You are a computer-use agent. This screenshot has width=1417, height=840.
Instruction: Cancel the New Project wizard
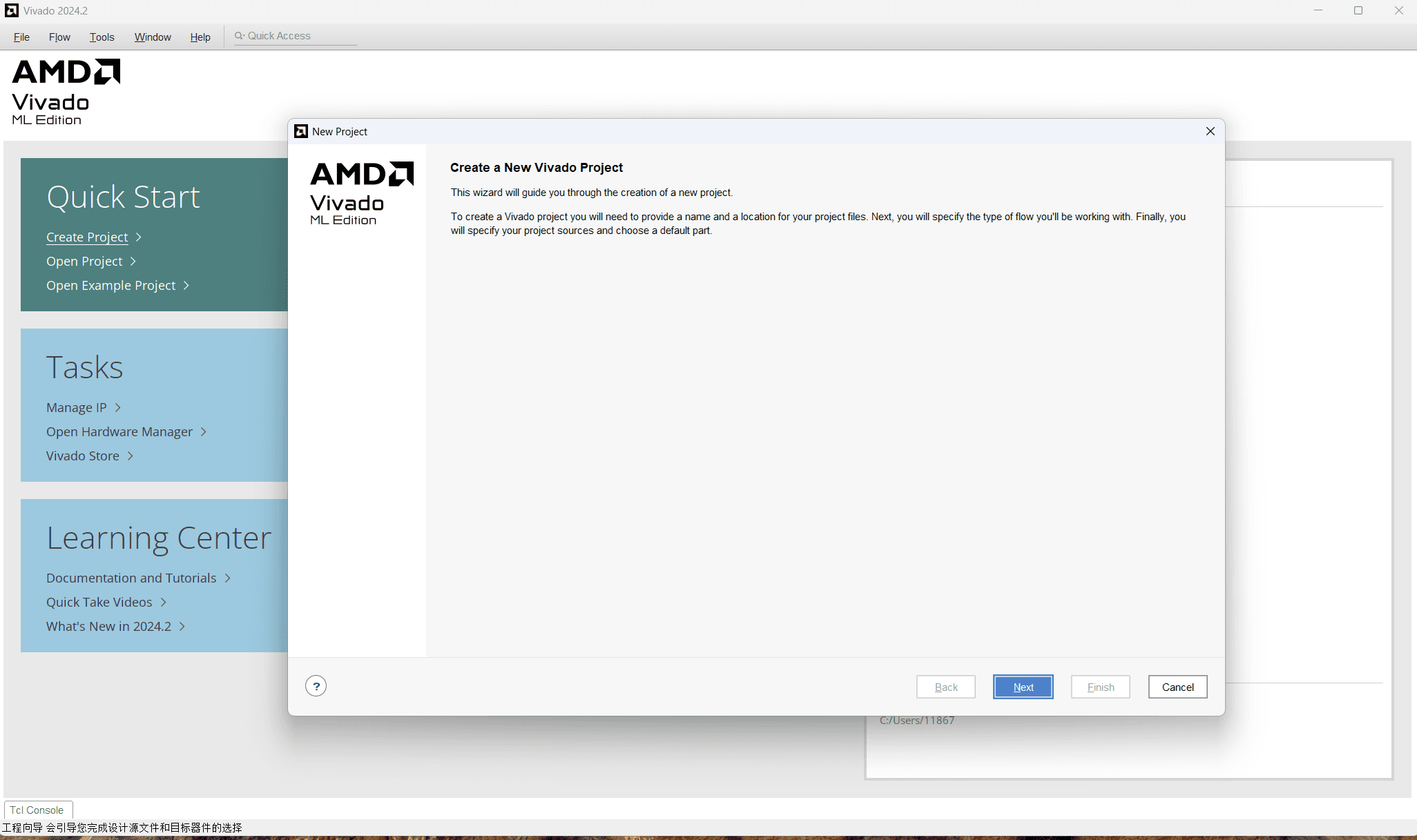[x=1177, y=687]
